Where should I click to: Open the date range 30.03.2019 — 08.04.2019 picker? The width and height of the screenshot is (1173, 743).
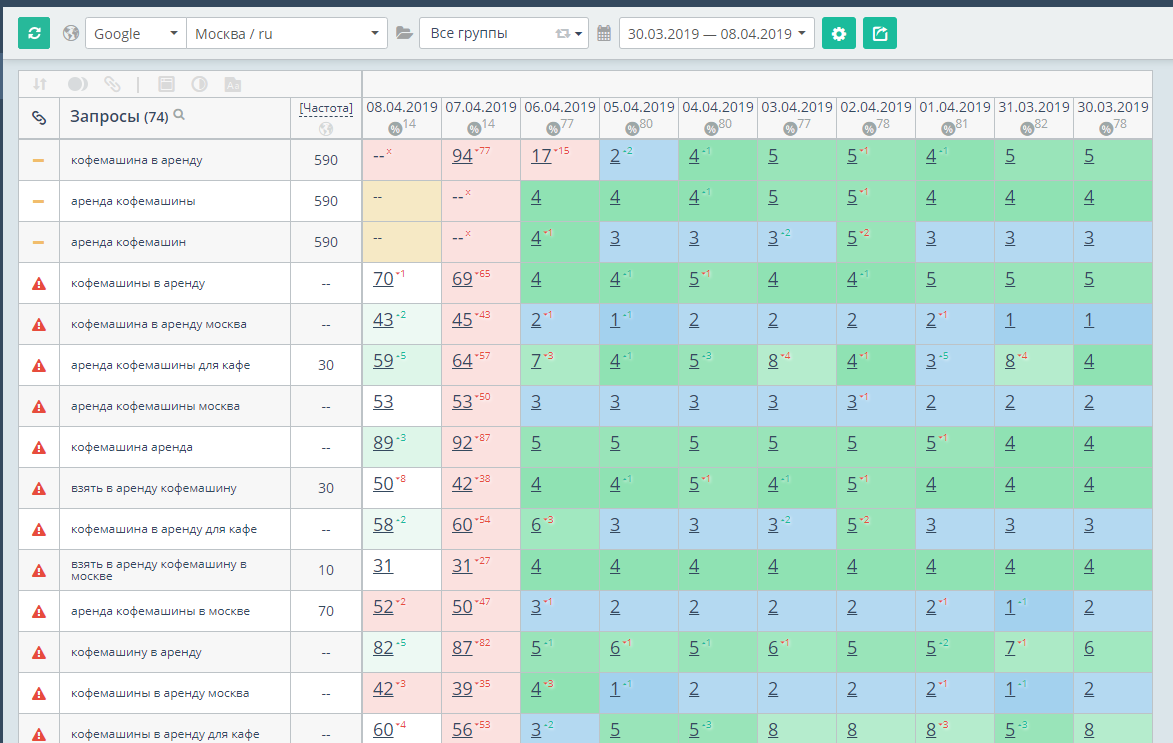(717, 34)
